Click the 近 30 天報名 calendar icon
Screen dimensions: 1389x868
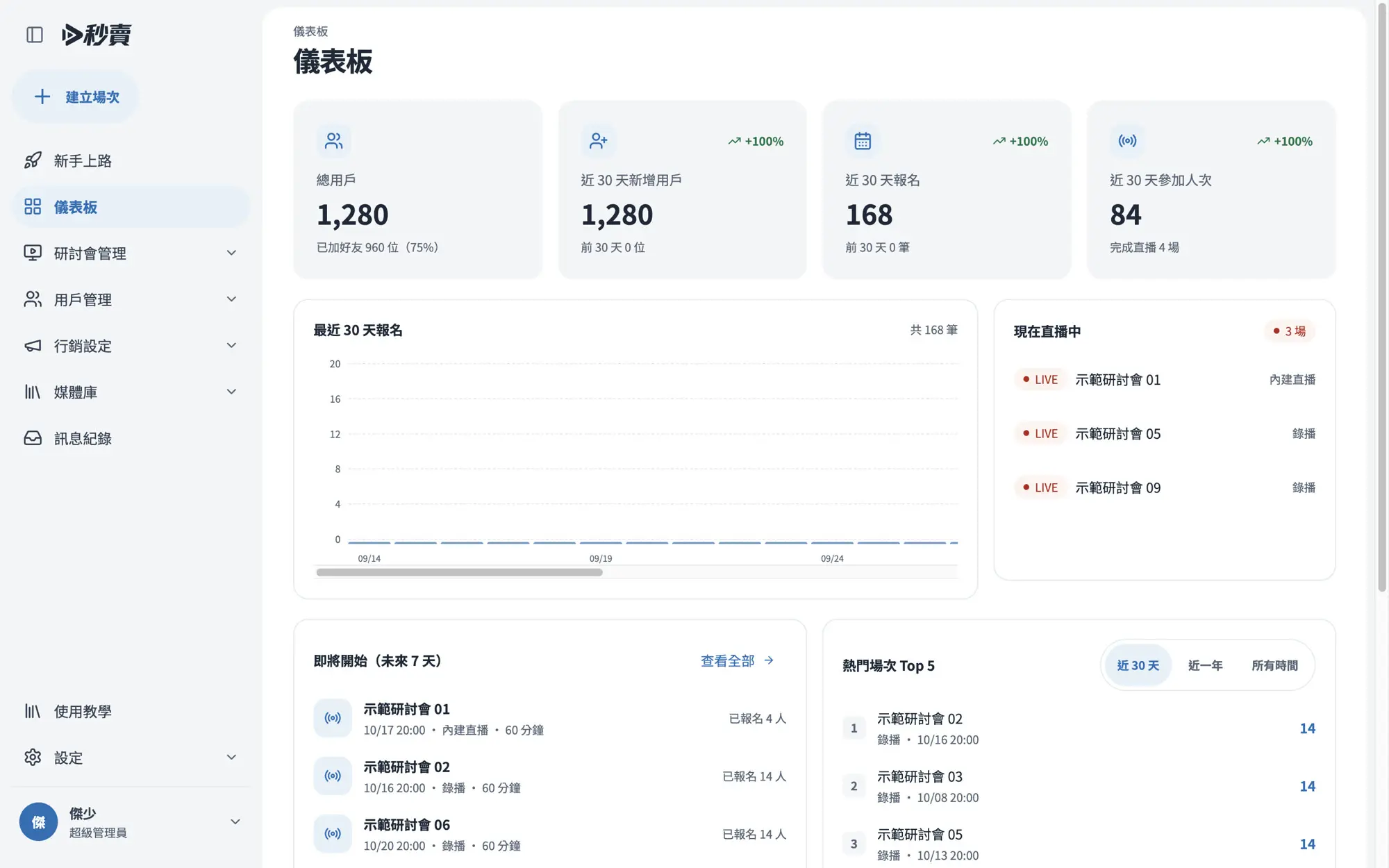[863, 141]
